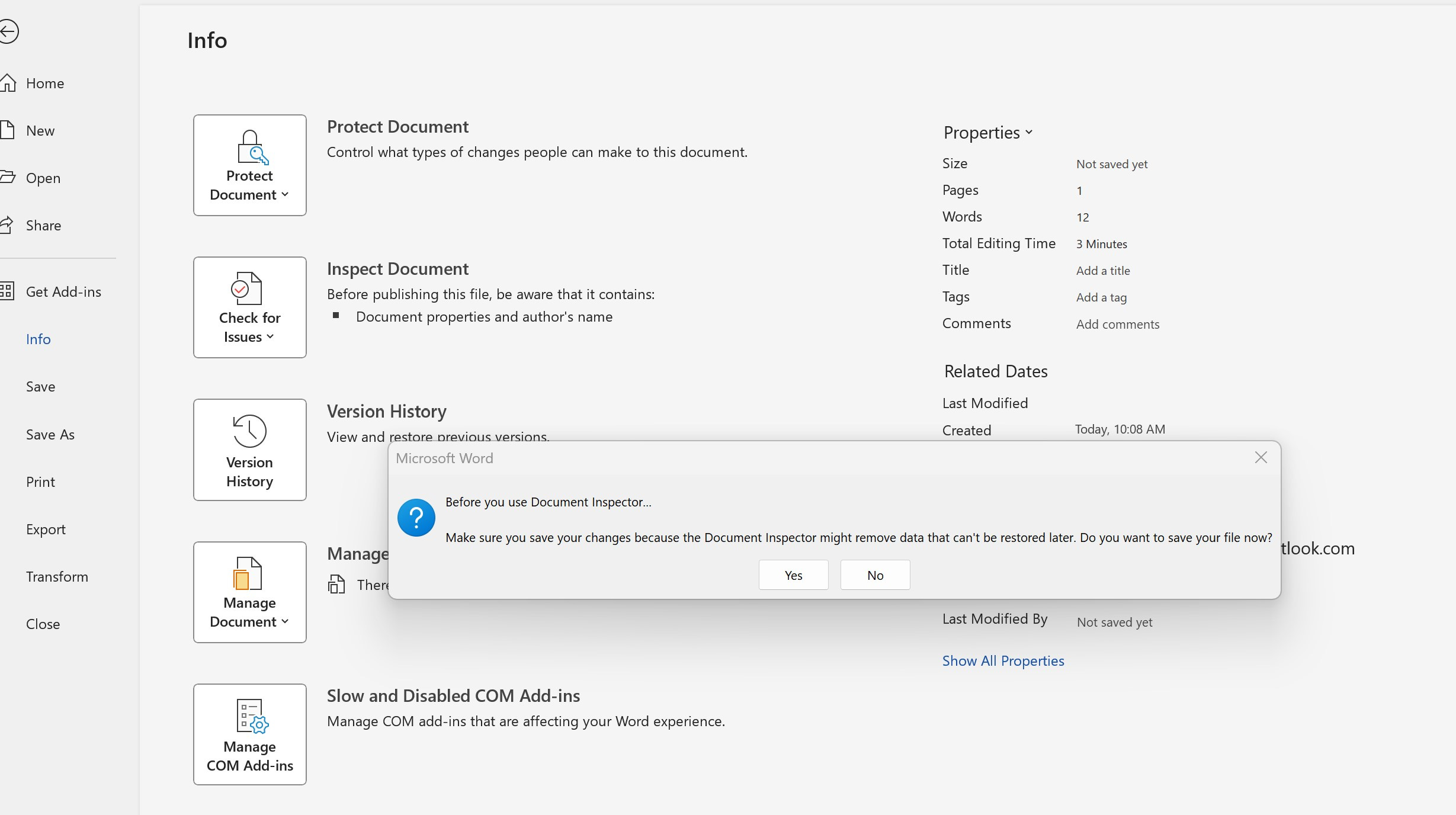Click the Add a title field

(x=1103, y=271)
